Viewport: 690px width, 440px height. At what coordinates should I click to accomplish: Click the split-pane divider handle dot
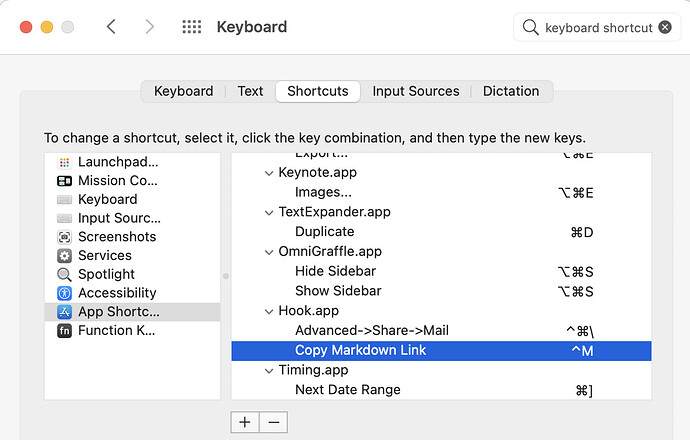click(x=226, y=276)
